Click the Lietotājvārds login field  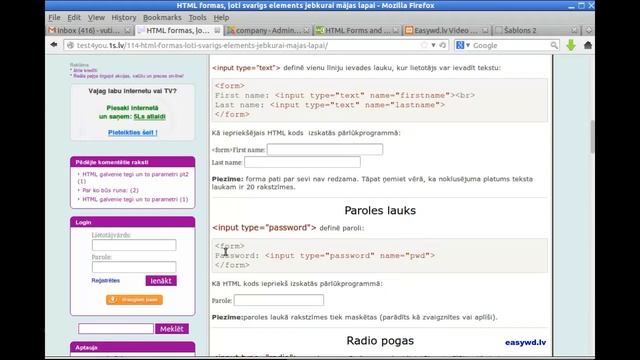point(134,245)
